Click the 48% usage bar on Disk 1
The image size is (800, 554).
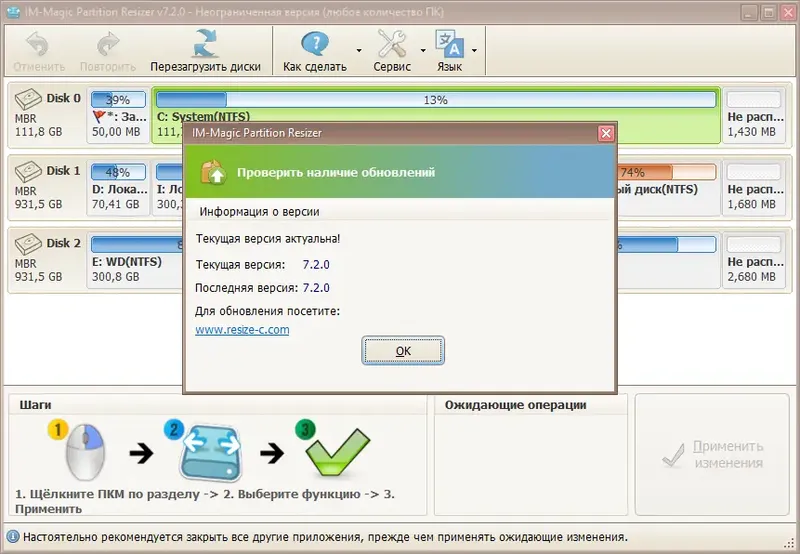(118, 172)
